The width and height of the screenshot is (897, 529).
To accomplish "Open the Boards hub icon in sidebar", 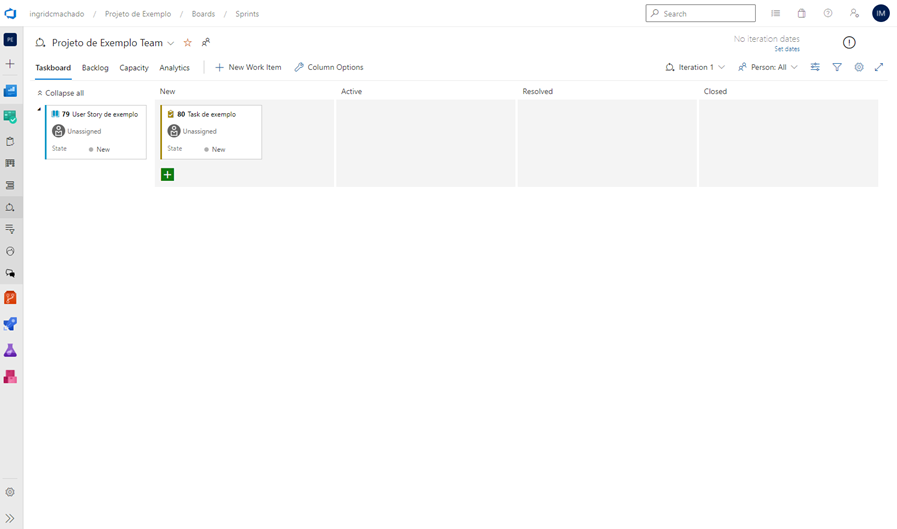I will 10,117.
